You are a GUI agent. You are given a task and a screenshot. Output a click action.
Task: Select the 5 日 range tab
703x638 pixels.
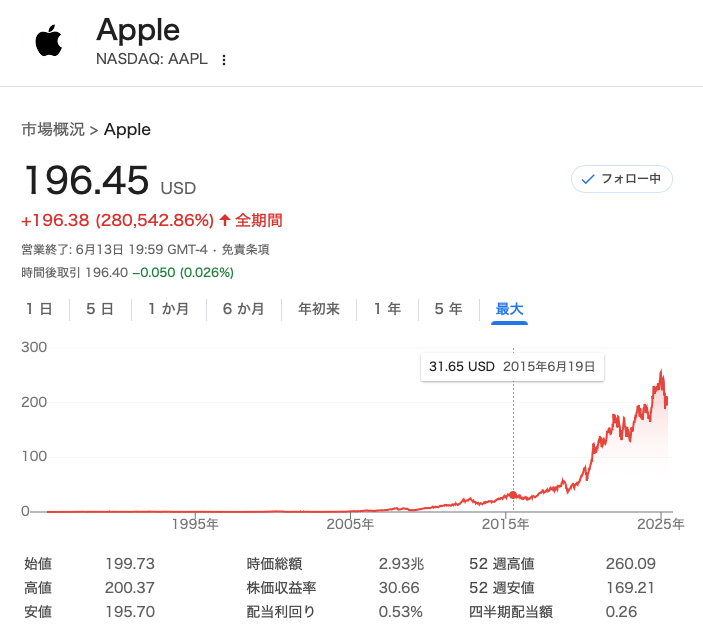point(100,309)
